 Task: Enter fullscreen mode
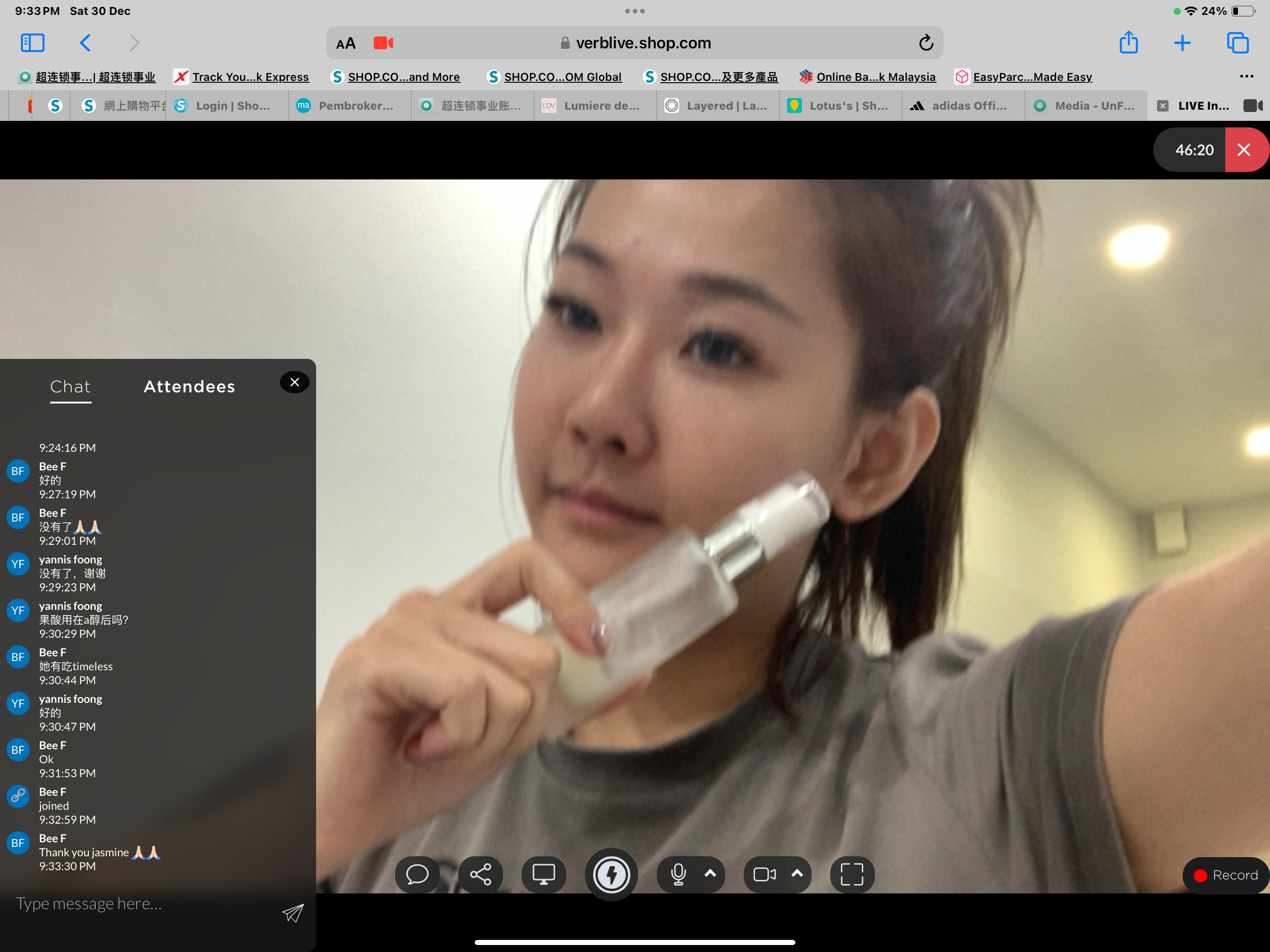coord(852,874)
